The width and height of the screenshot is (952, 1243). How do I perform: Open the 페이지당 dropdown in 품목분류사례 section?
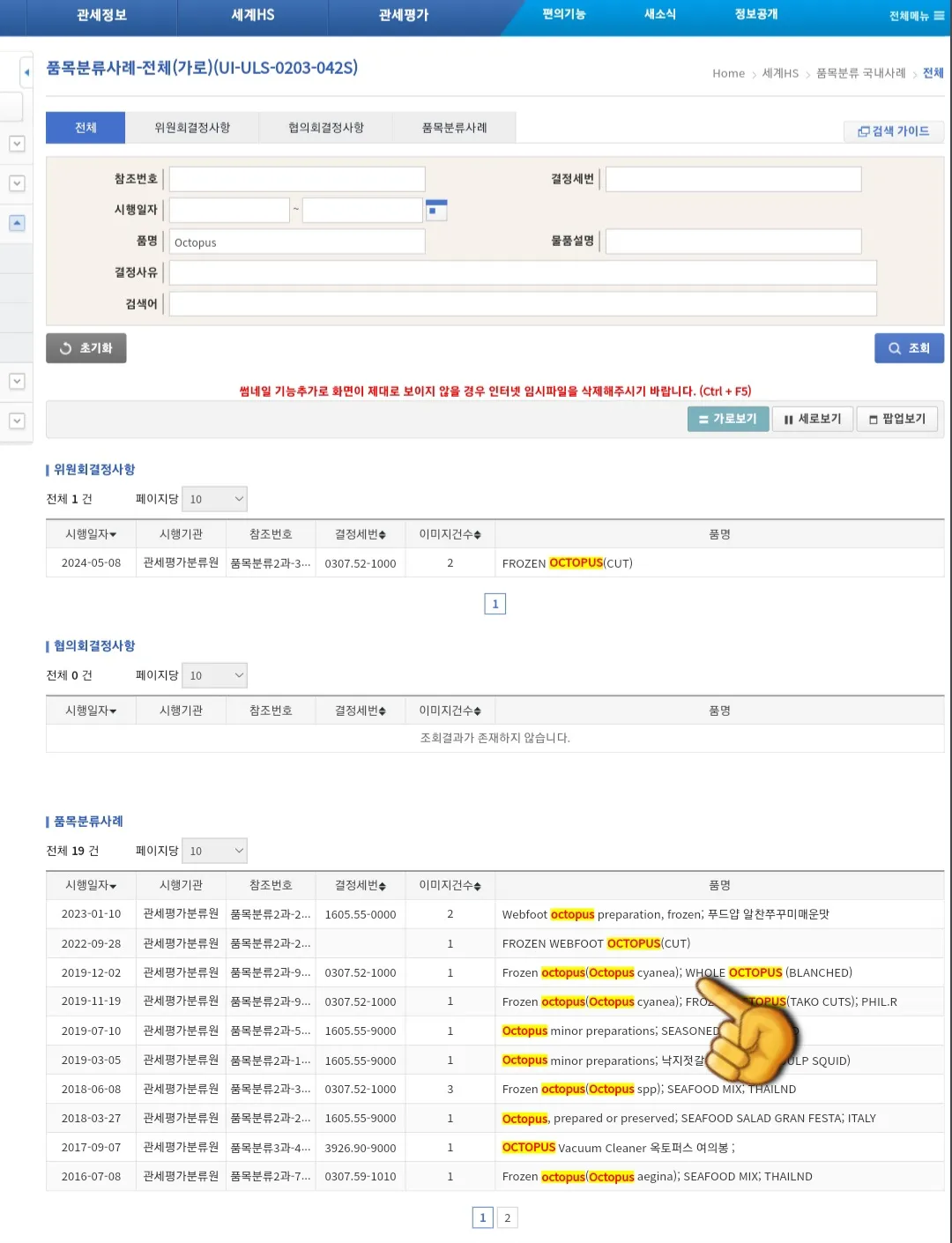click(214, 850)
